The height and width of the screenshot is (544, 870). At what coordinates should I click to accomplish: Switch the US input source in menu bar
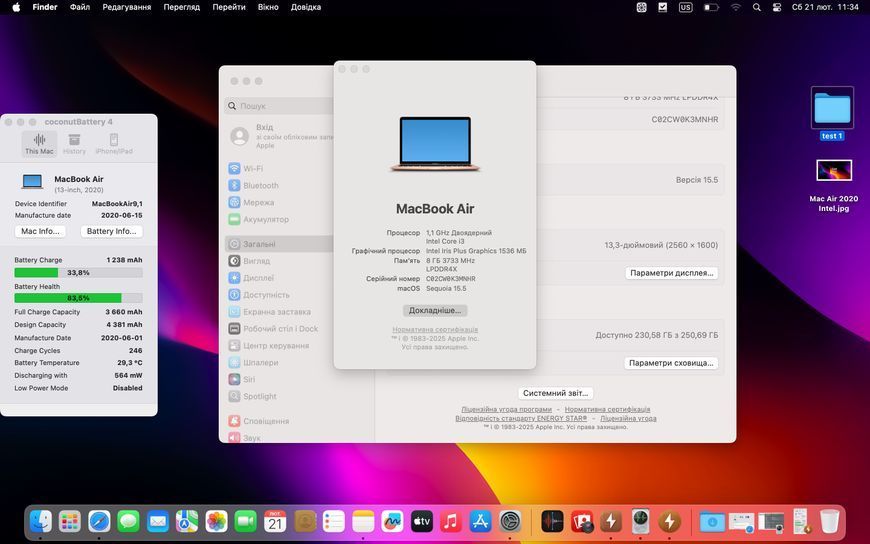pyautogui.click(x=686, y=7)
